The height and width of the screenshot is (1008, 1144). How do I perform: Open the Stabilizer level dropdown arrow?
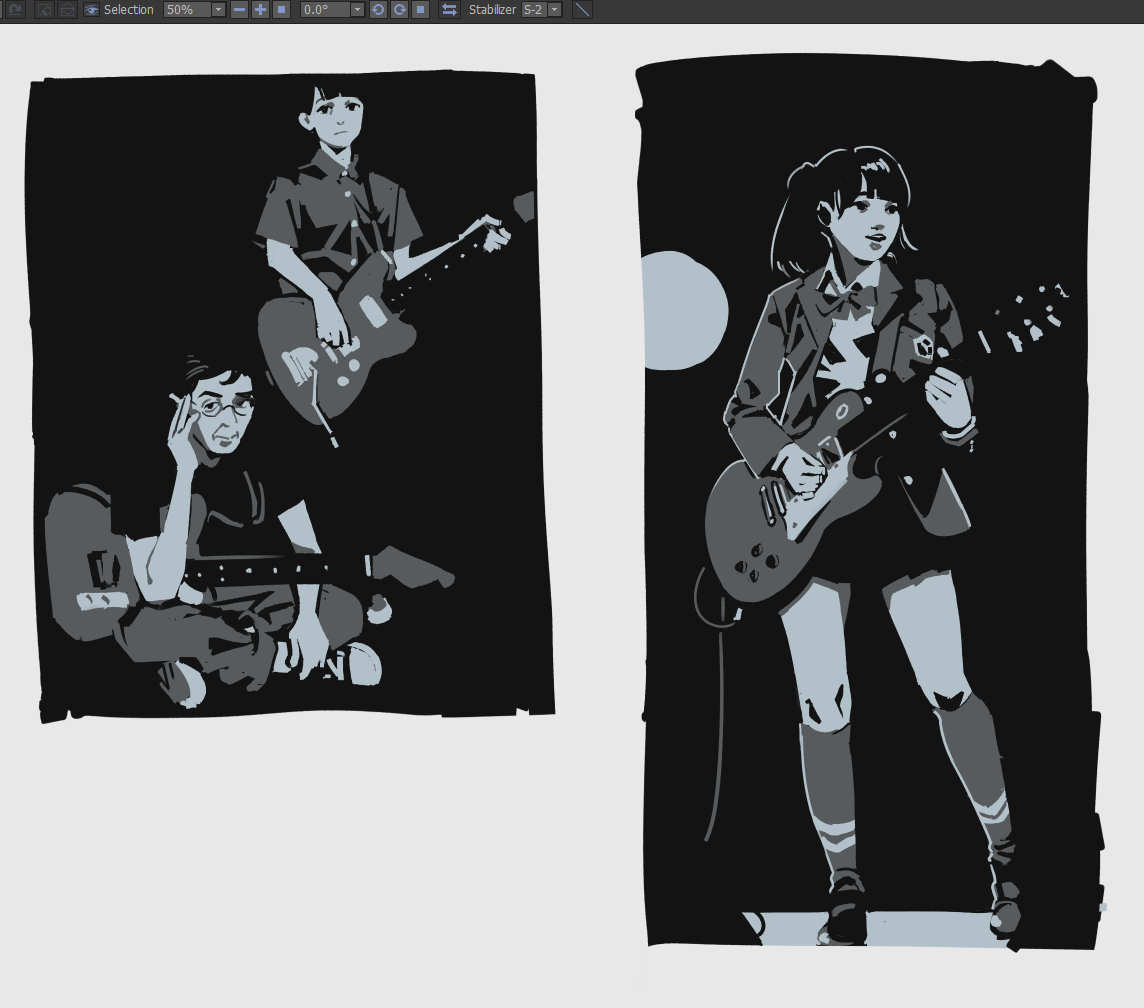[554, 9]
